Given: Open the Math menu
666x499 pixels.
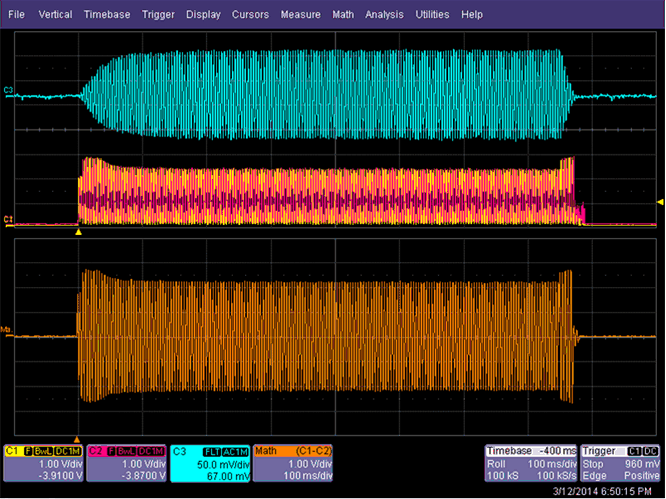Looking at the screenshot, I should click(343, 15).
